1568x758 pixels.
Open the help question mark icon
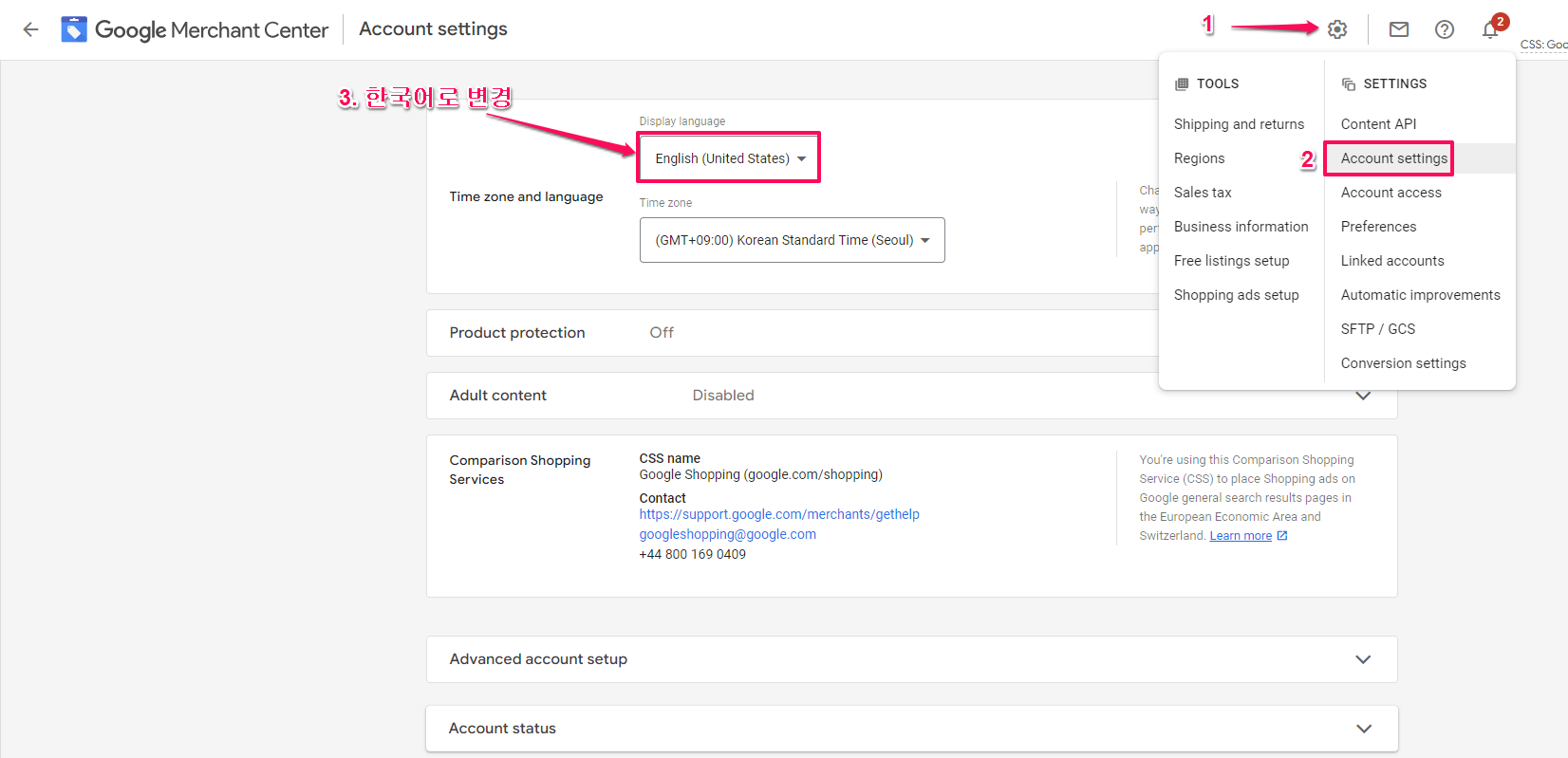[1445, 29]
